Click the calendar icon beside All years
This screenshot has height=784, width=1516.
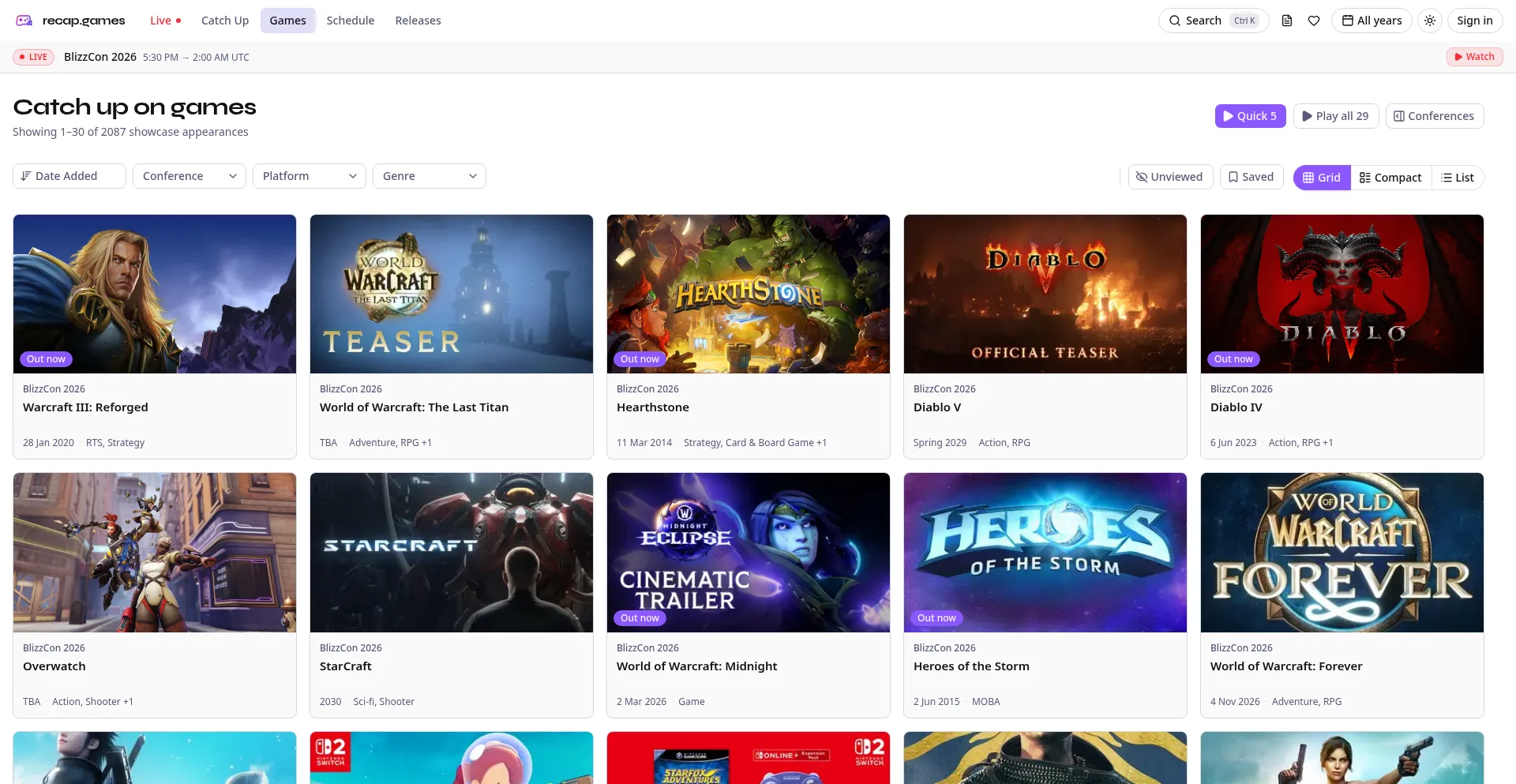pyautogui.click(x=1348, y=21)
